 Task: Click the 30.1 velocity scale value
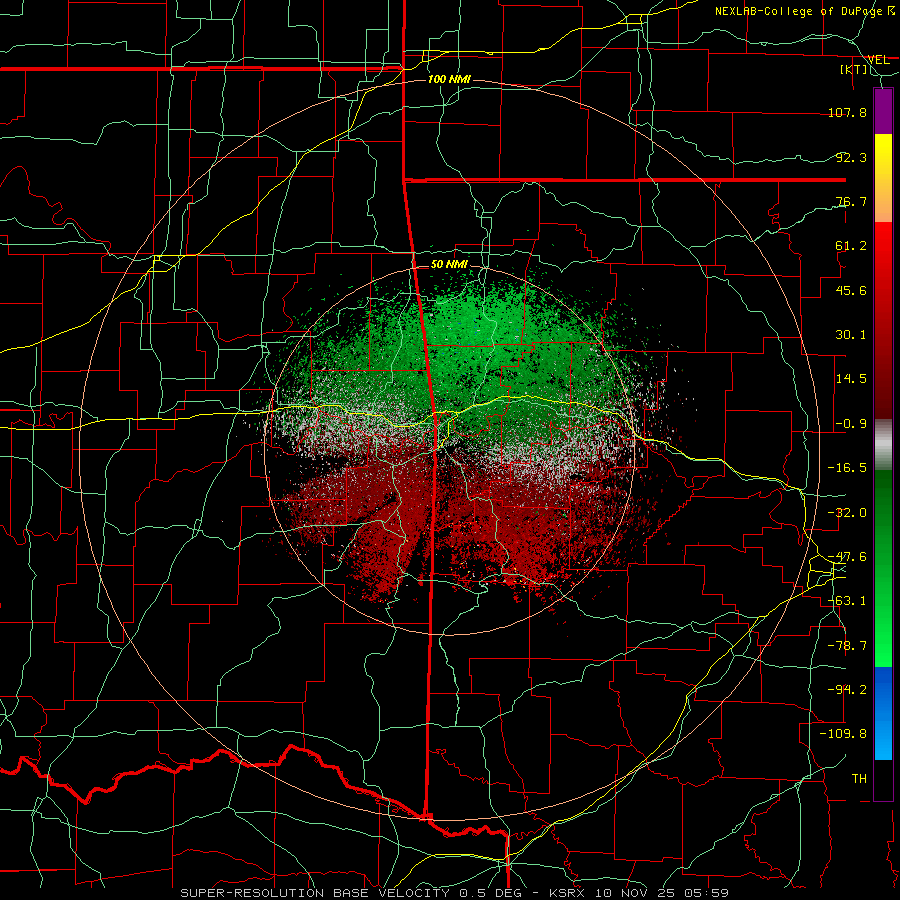[851, 334]
